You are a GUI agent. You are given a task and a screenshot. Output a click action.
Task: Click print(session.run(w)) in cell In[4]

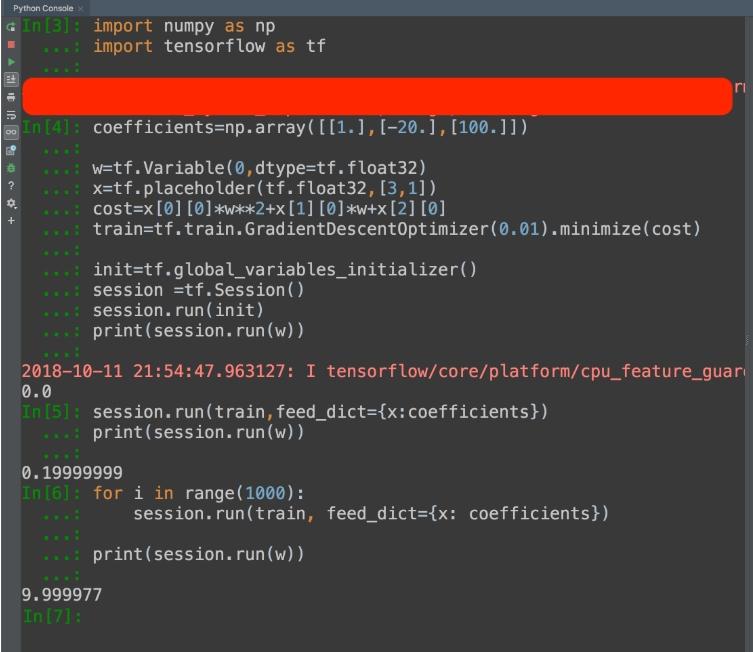click(198, 331)
